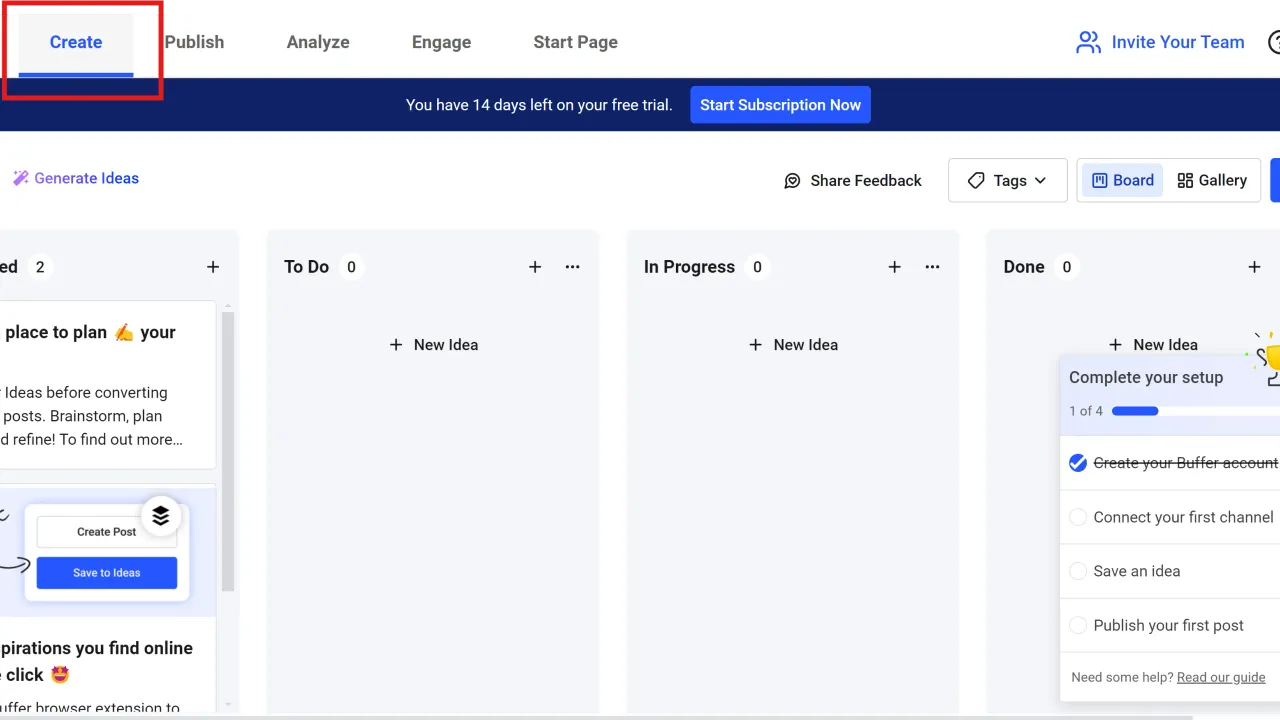Screen dimensions: 1280x720
Task: Click the Unassigned column vertical scrollbar
Action: (228, 450)
